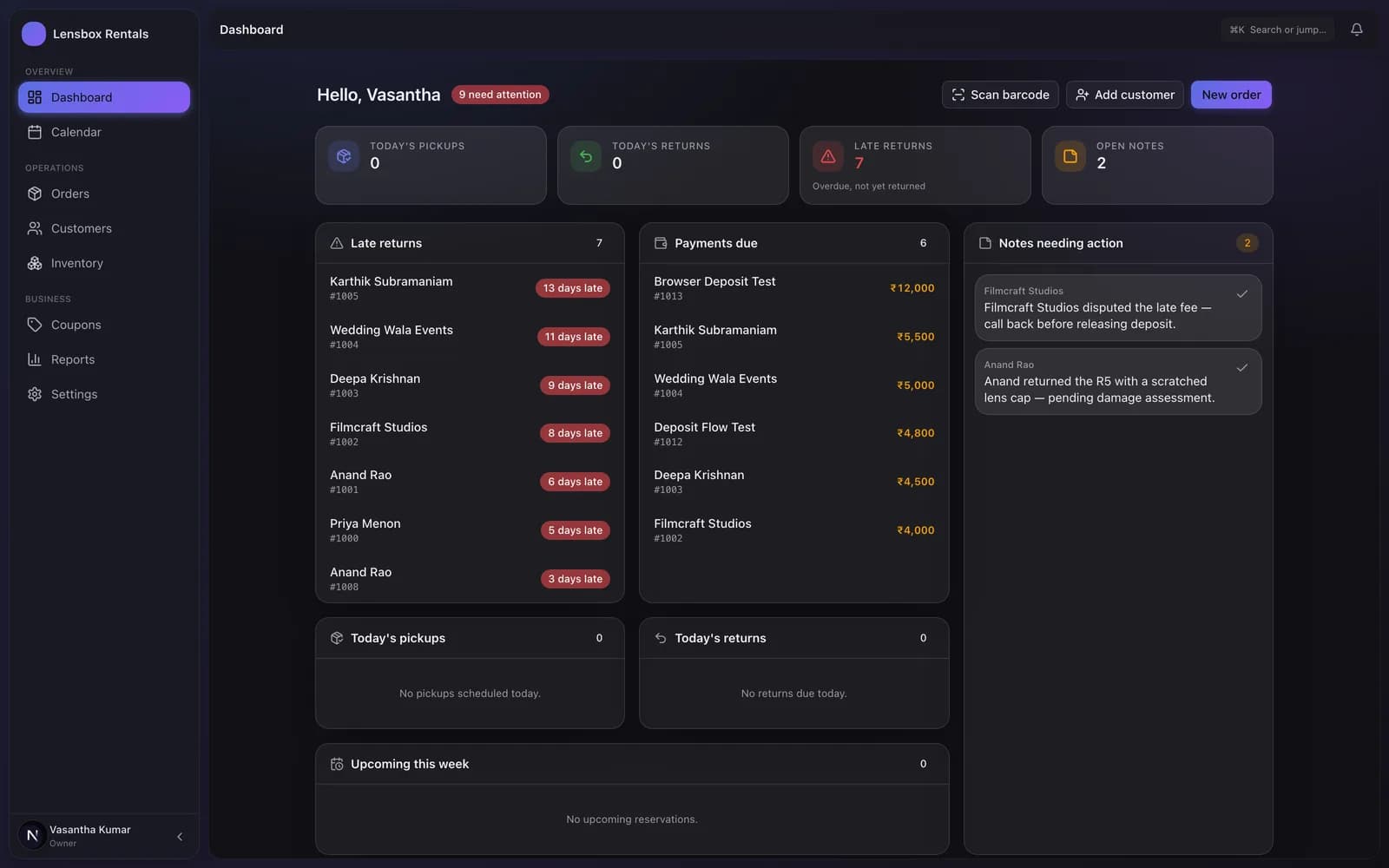Click the Late Returns warning triangle icon
The height and width of the screenshot is (868, 1389).
tap(828, 156)
